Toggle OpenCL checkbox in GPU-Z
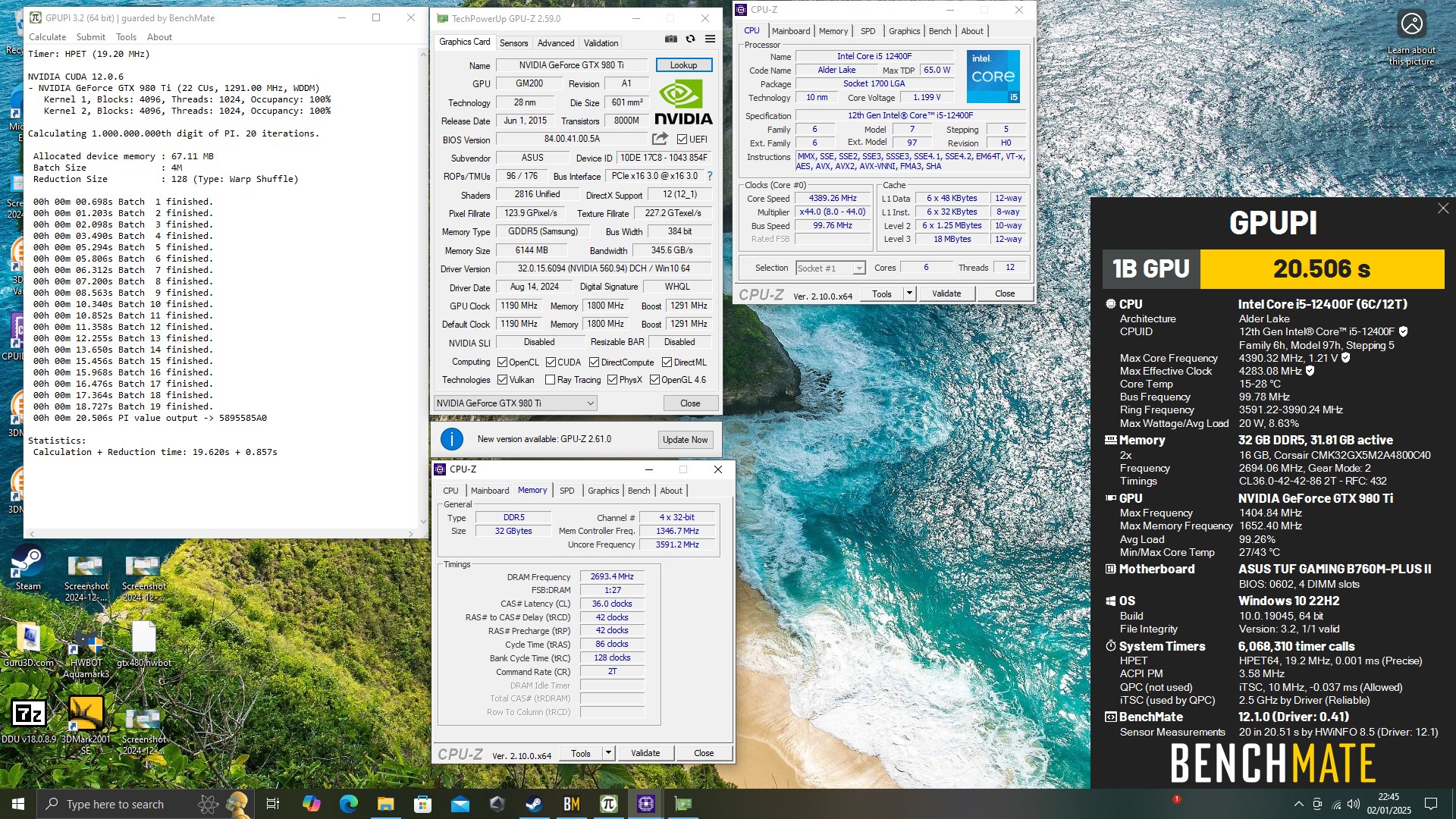 (x=502, y=362)
